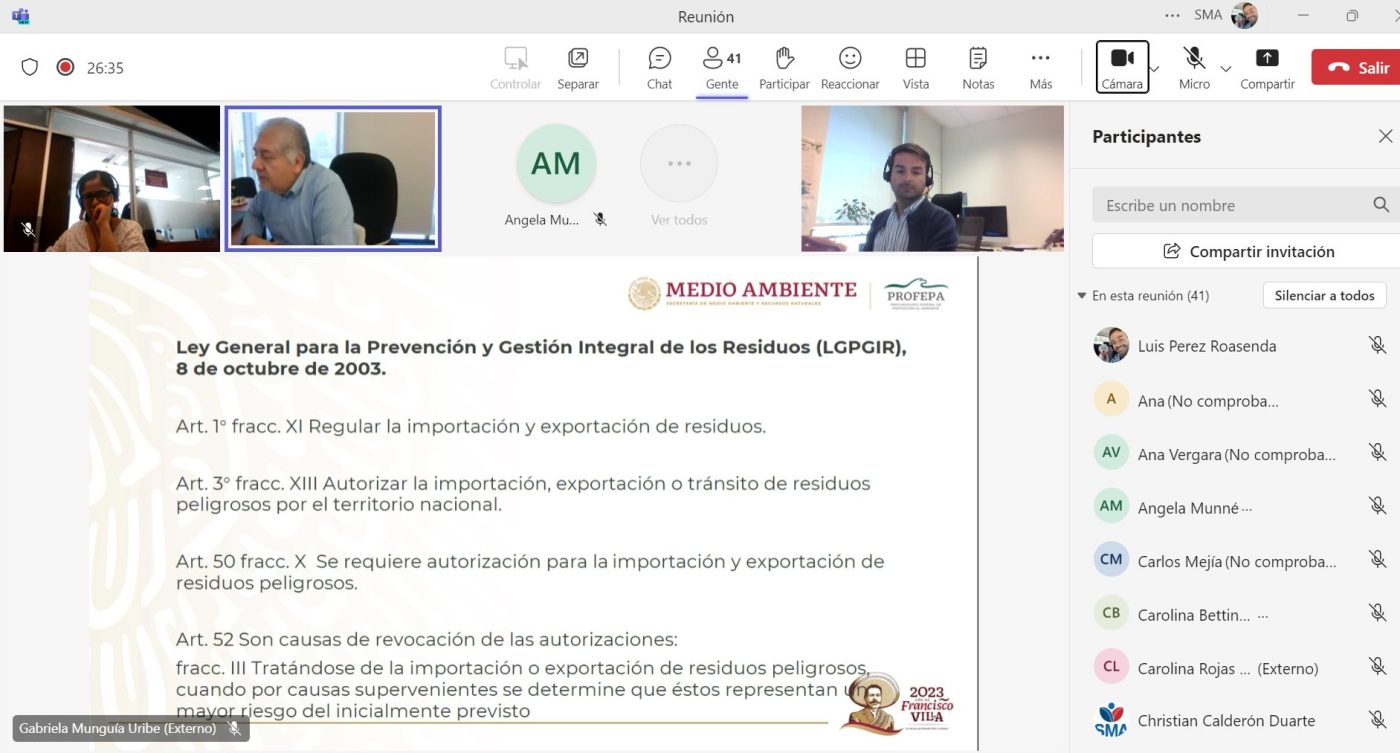Click the Microsoft Teams logo icon

20,16
